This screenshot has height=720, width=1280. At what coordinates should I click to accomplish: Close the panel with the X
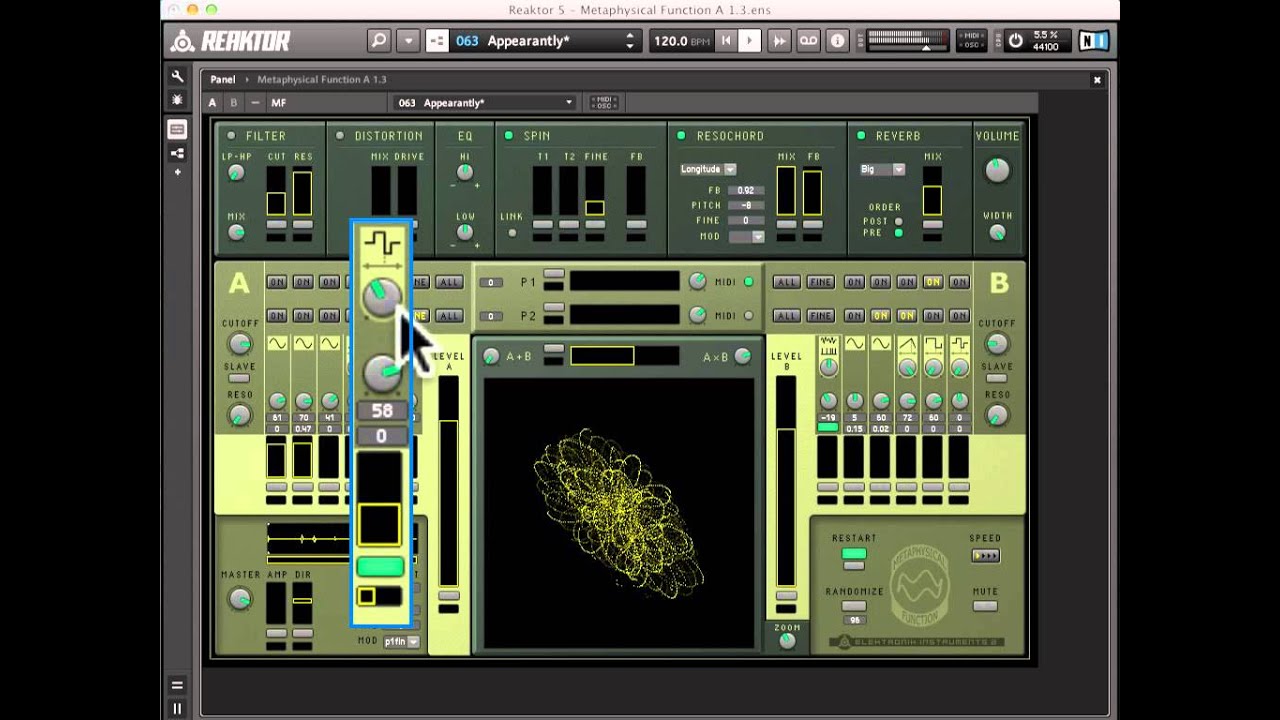tap(1097, 79)
